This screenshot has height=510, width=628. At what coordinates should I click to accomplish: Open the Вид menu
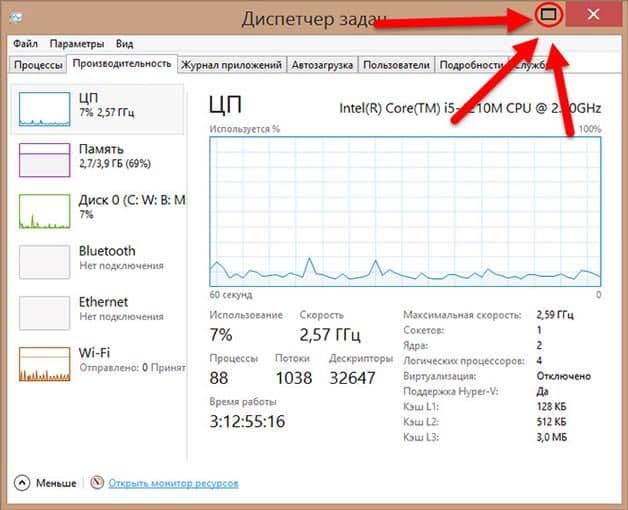pos(125,44)
